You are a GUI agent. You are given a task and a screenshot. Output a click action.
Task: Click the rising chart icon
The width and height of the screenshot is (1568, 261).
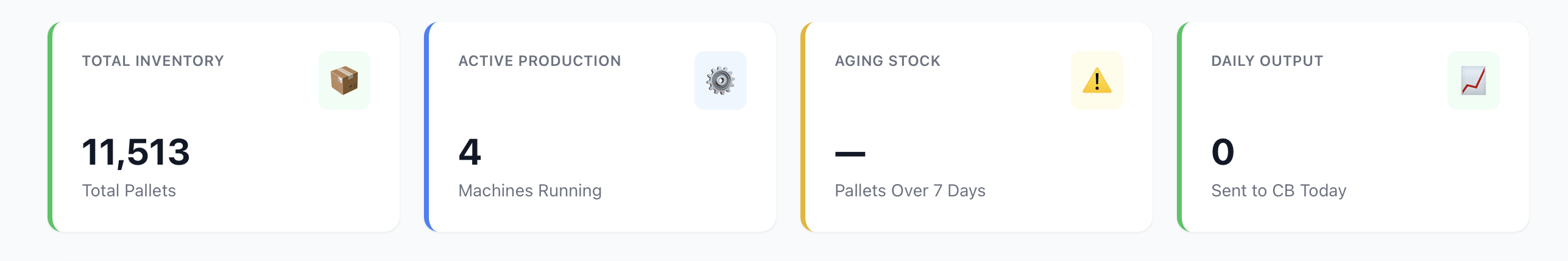(1473, 80)
